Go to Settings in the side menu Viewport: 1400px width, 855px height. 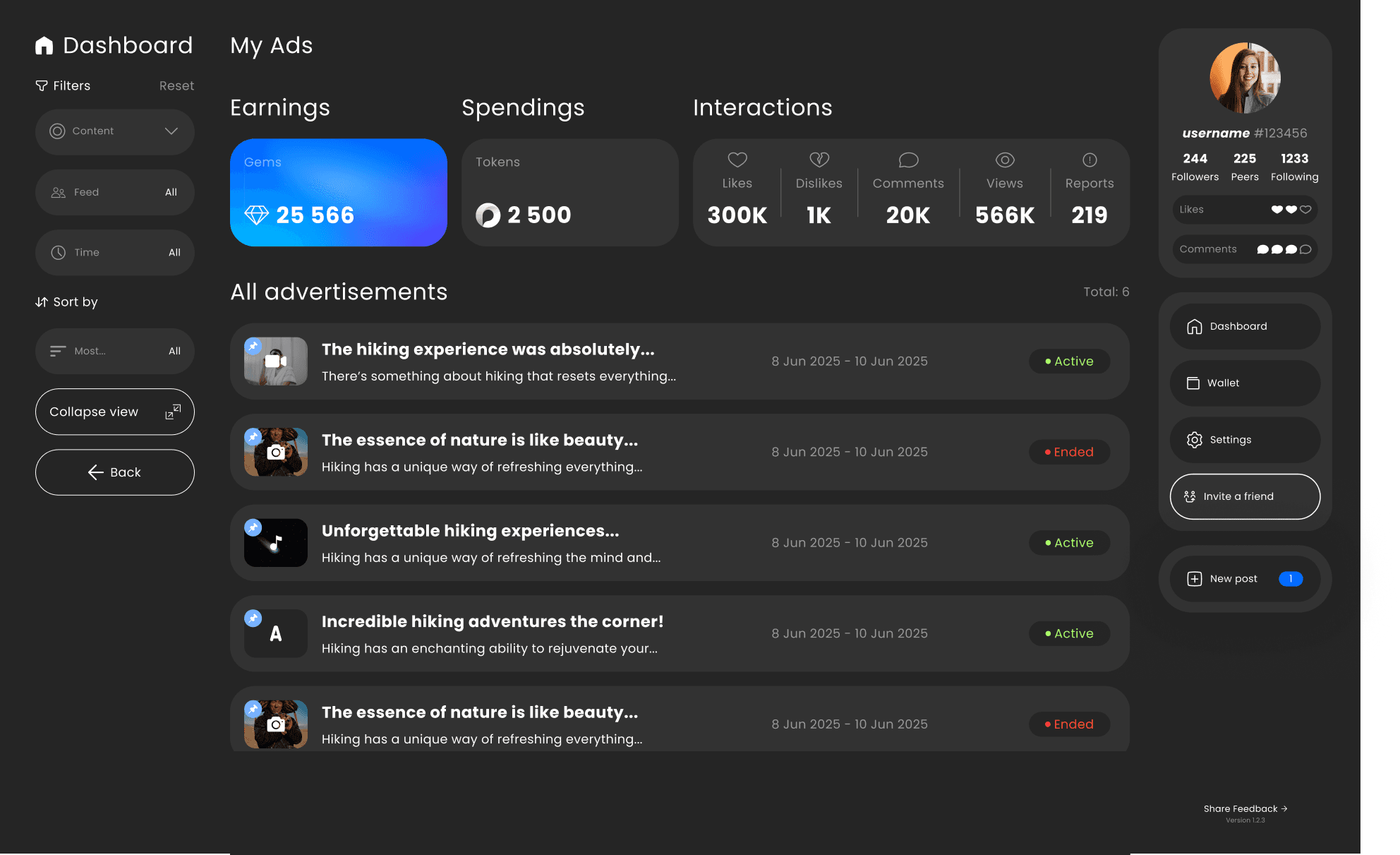coord(1245,440)
